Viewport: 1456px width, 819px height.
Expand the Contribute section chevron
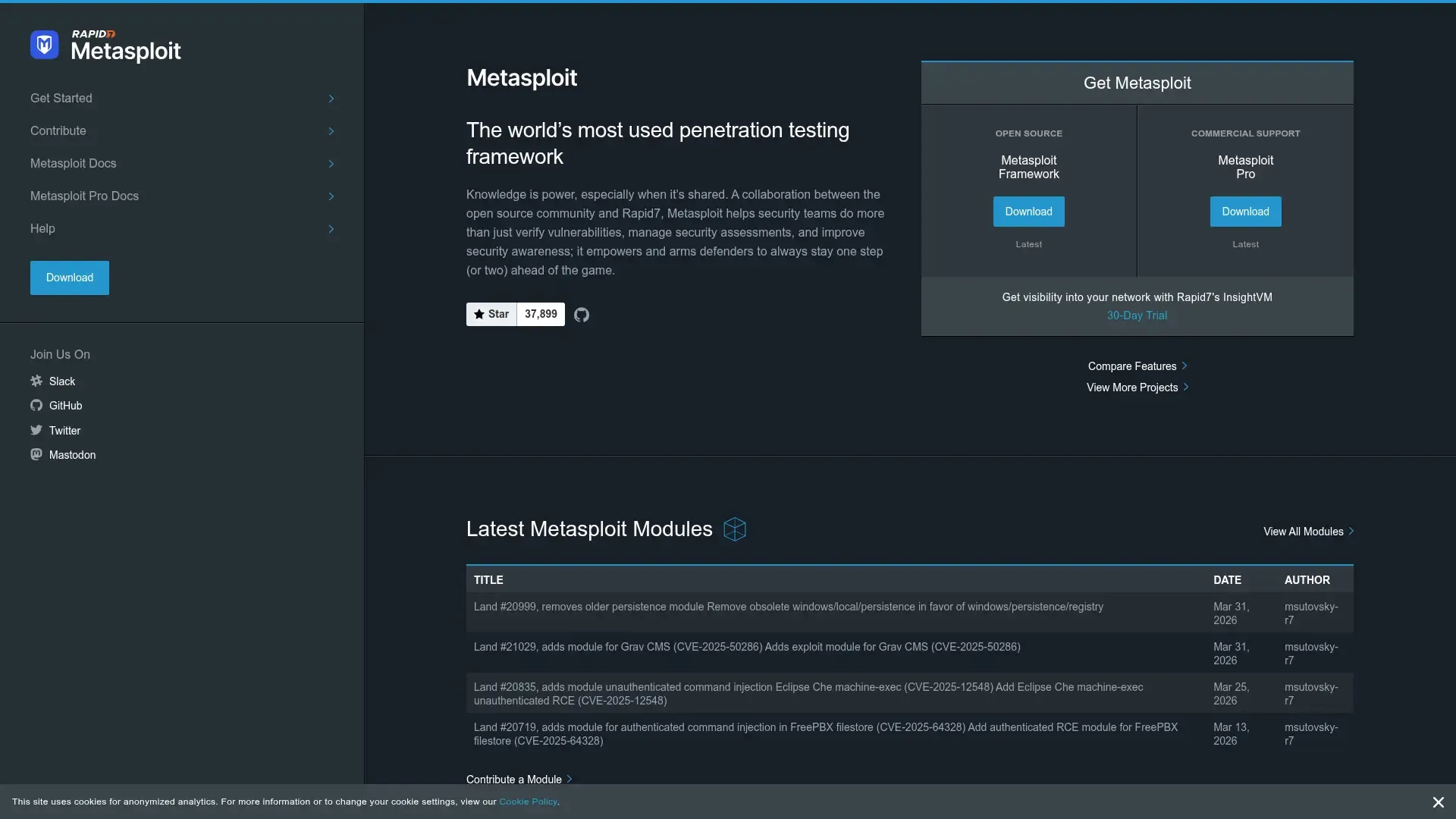pos(331,131)
